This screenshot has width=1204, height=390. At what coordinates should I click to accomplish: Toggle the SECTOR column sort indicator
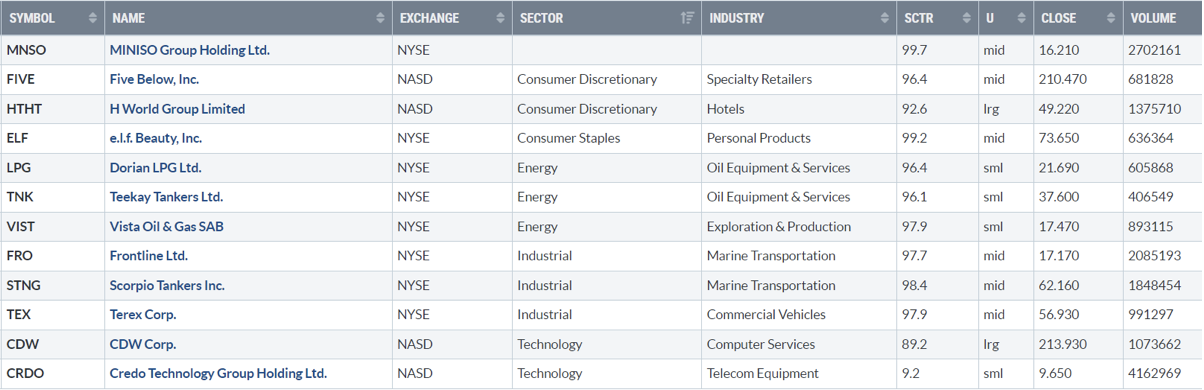(687, 18)
